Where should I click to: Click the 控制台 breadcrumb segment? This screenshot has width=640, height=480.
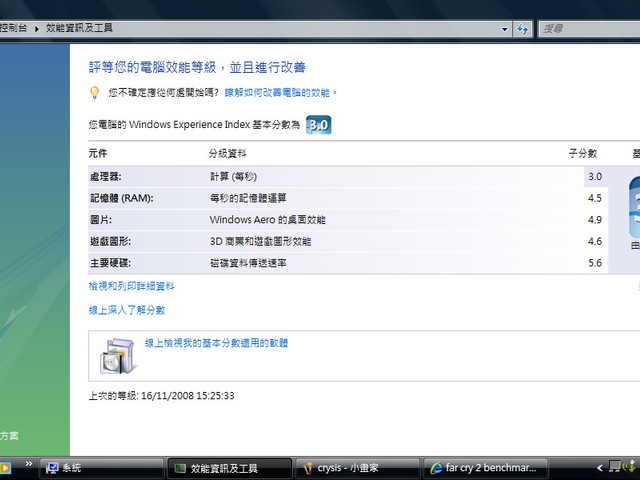pyautogui.click(x=13, y=28)
